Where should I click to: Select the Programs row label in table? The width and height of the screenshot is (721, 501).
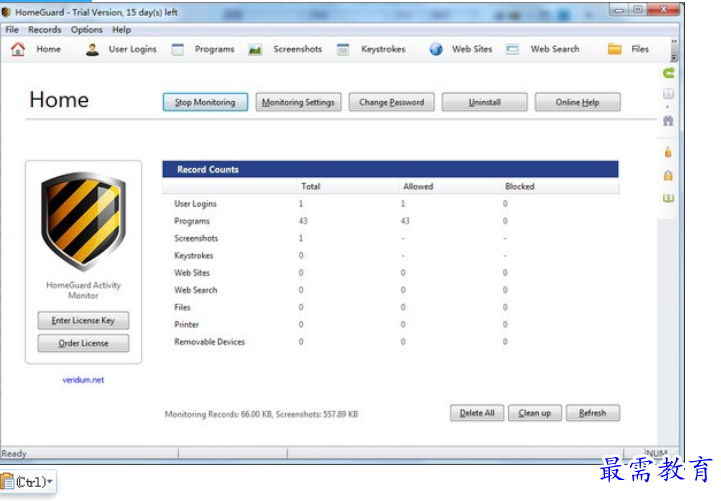click(192, 221)
